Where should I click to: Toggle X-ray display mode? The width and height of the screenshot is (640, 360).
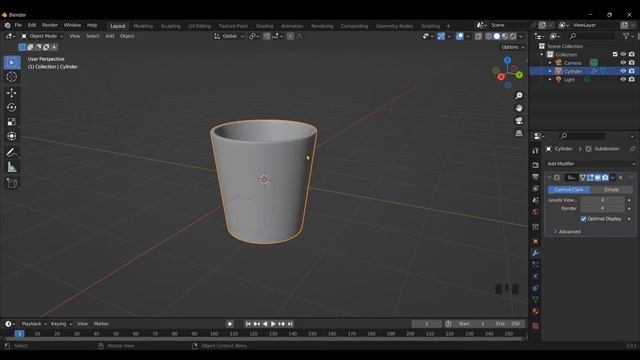point(478,36)
